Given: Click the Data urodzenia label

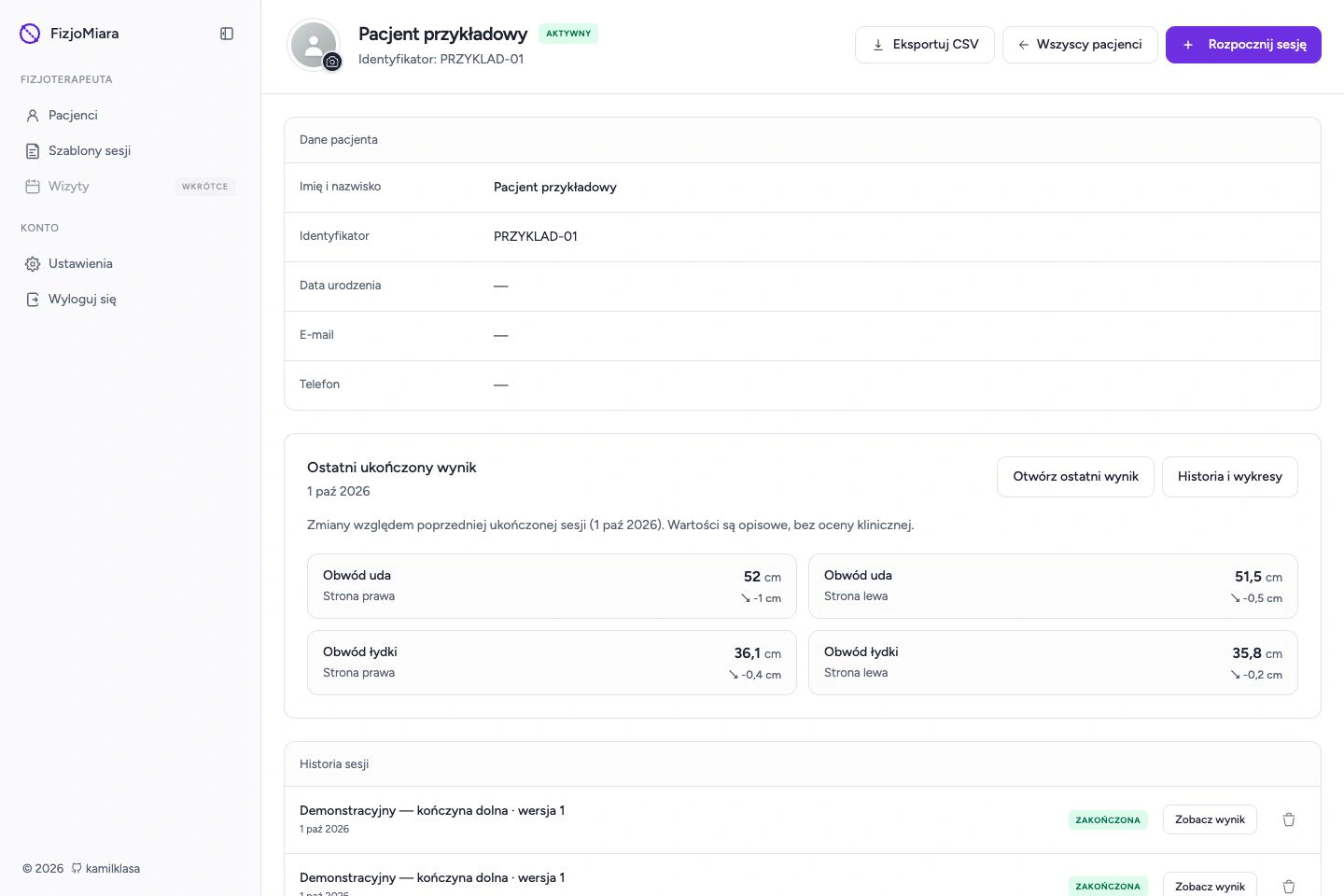Looking at the screenshot, I should (341, 286).
